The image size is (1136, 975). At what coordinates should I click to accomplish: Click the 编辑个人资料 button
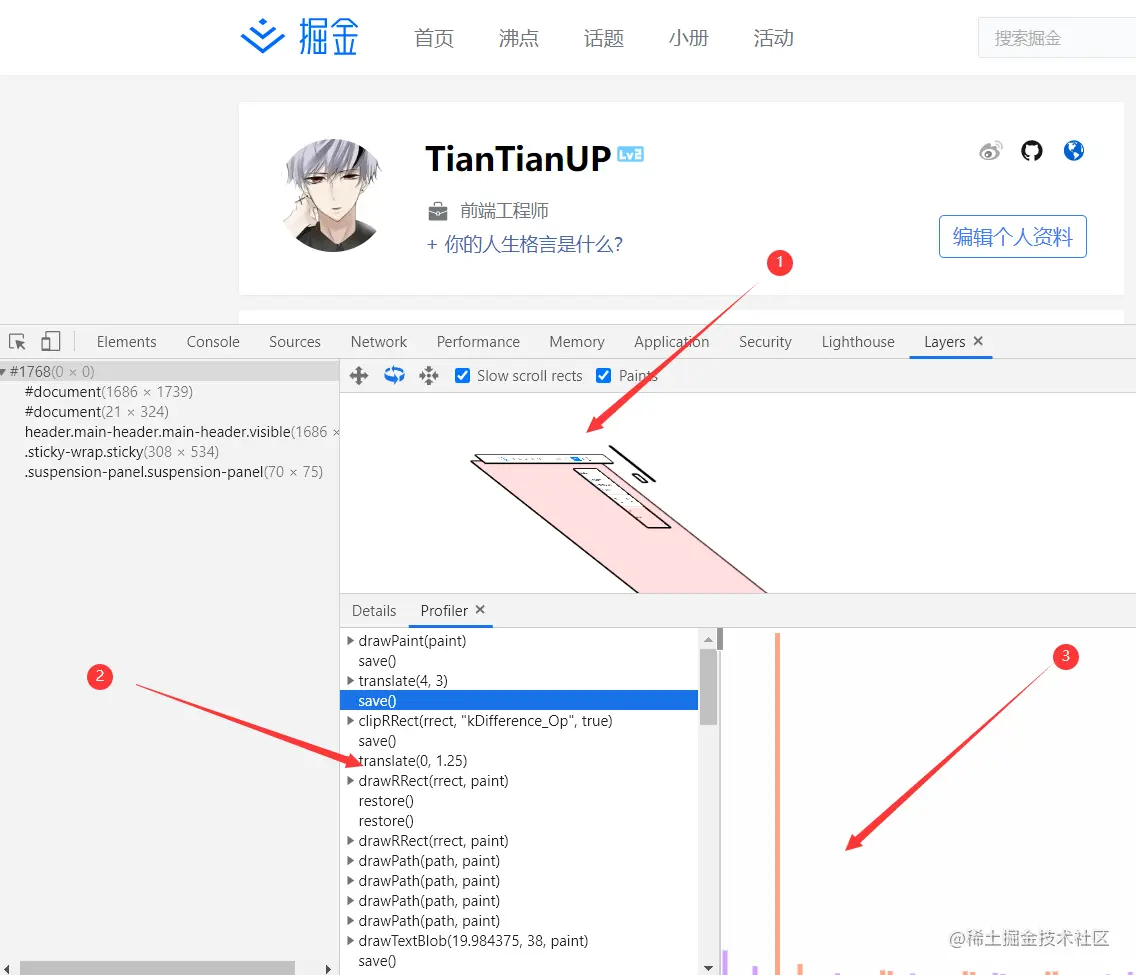(1013, 236)
